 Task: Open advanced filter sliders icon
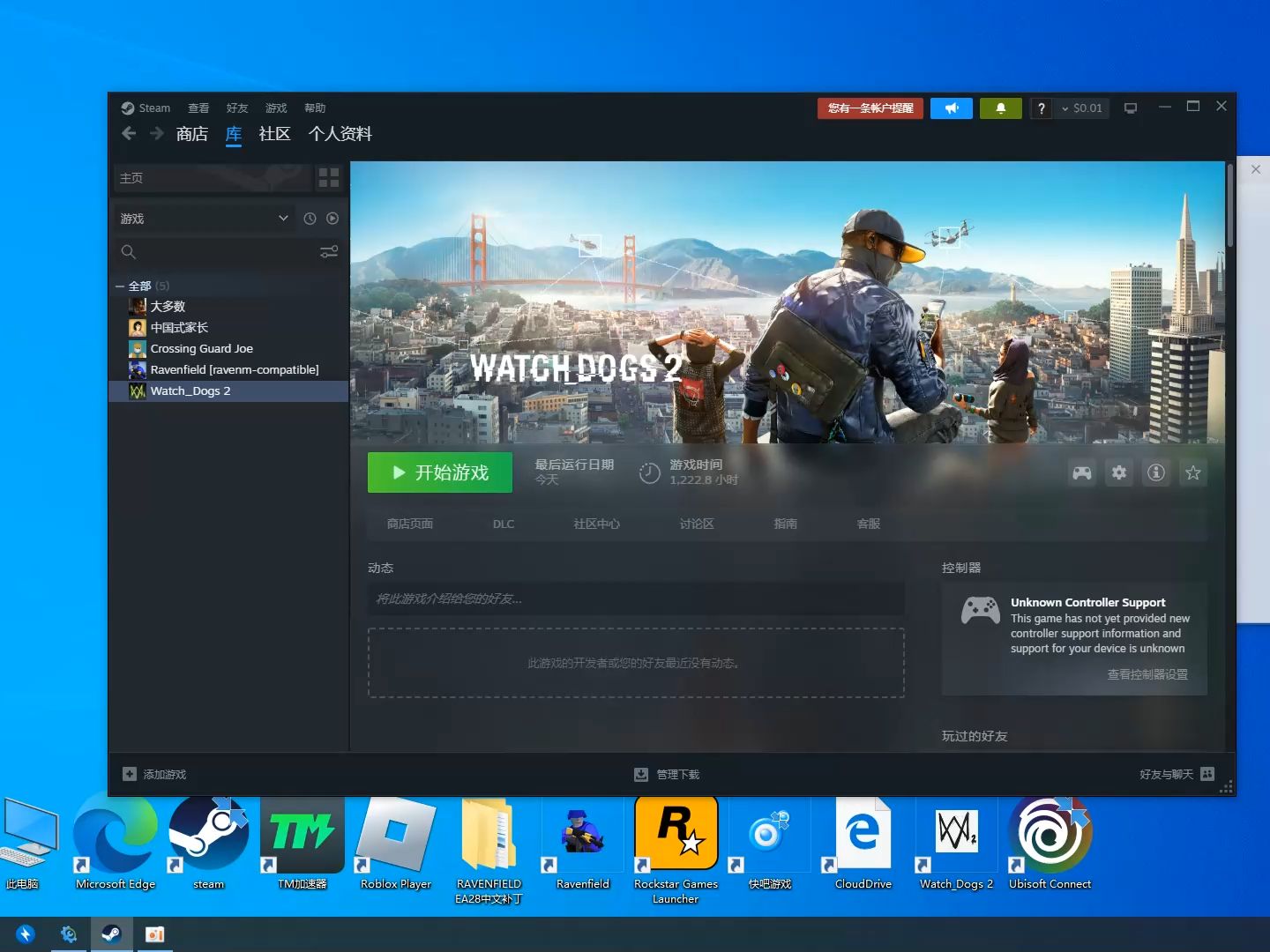[x=329, y=252]
